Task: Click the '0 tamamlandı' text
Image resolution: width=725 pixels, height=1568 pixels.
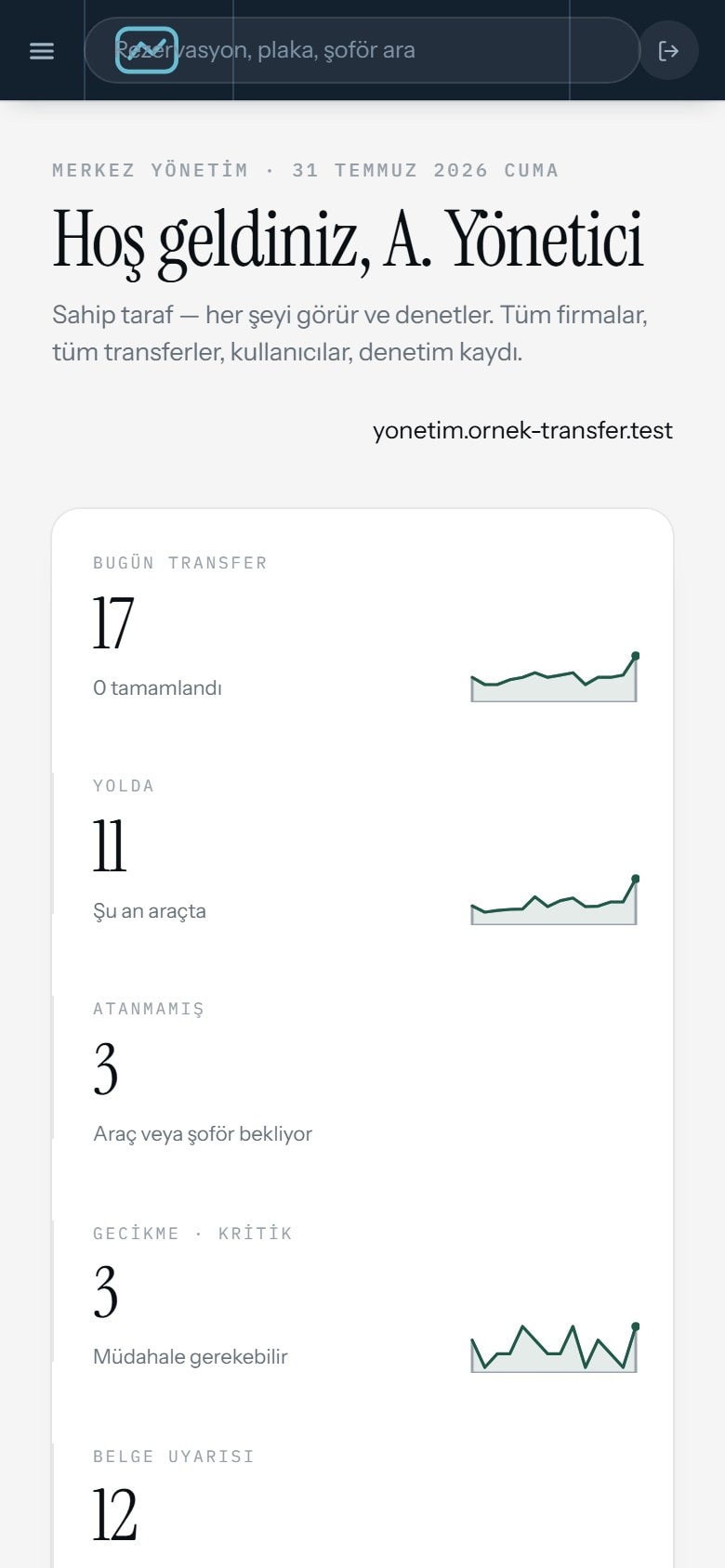Action: pos(157,687)
